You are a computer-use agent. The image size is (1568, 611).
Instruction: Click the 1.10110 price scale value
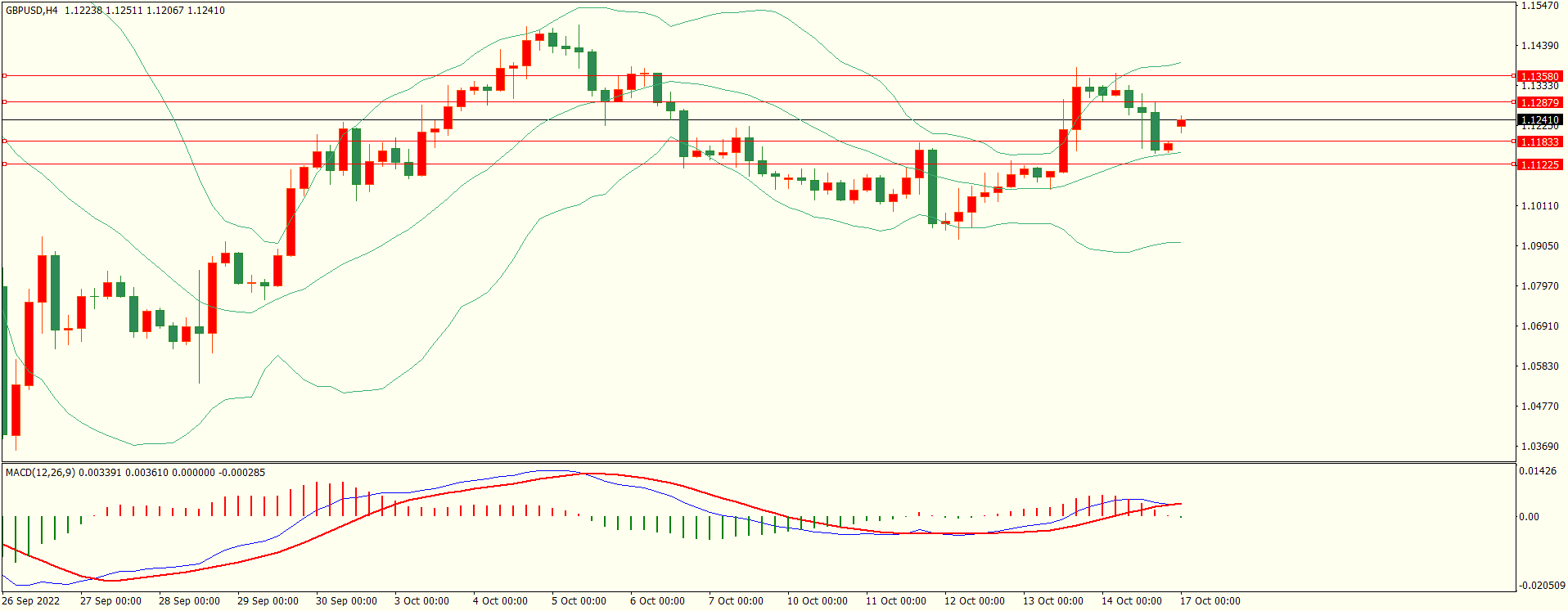(1539, 206)
